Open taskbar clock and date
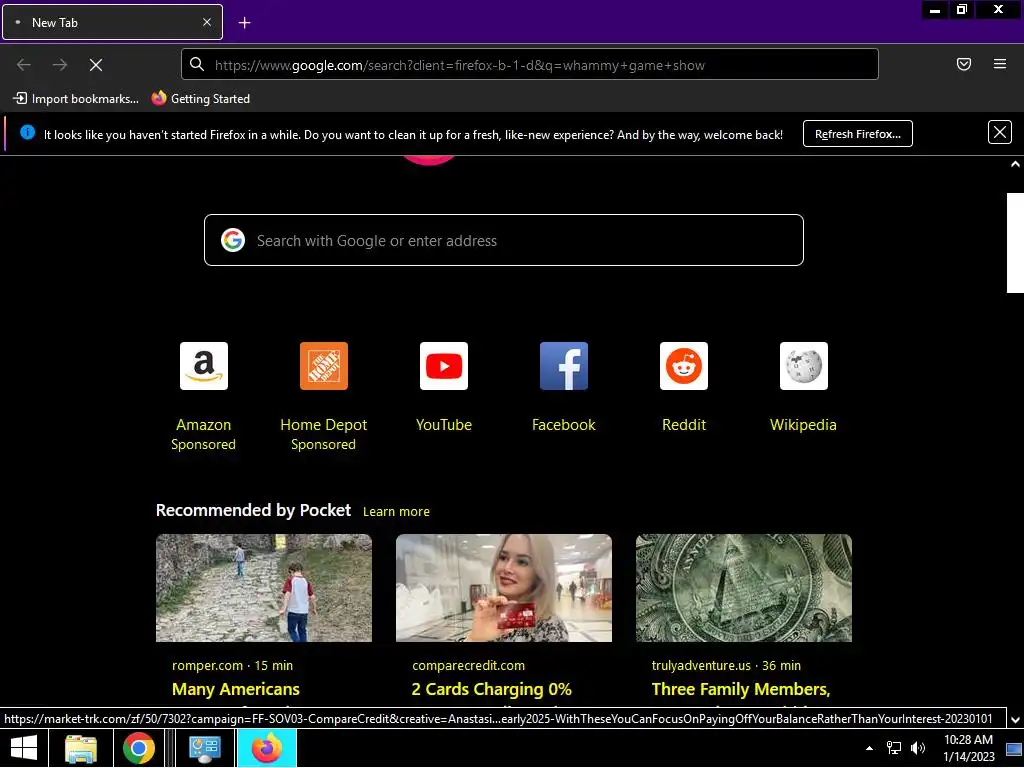Image resolution: width=1024 pixels, height=768 pixels. pyautogui.click(x=968, y=748)
